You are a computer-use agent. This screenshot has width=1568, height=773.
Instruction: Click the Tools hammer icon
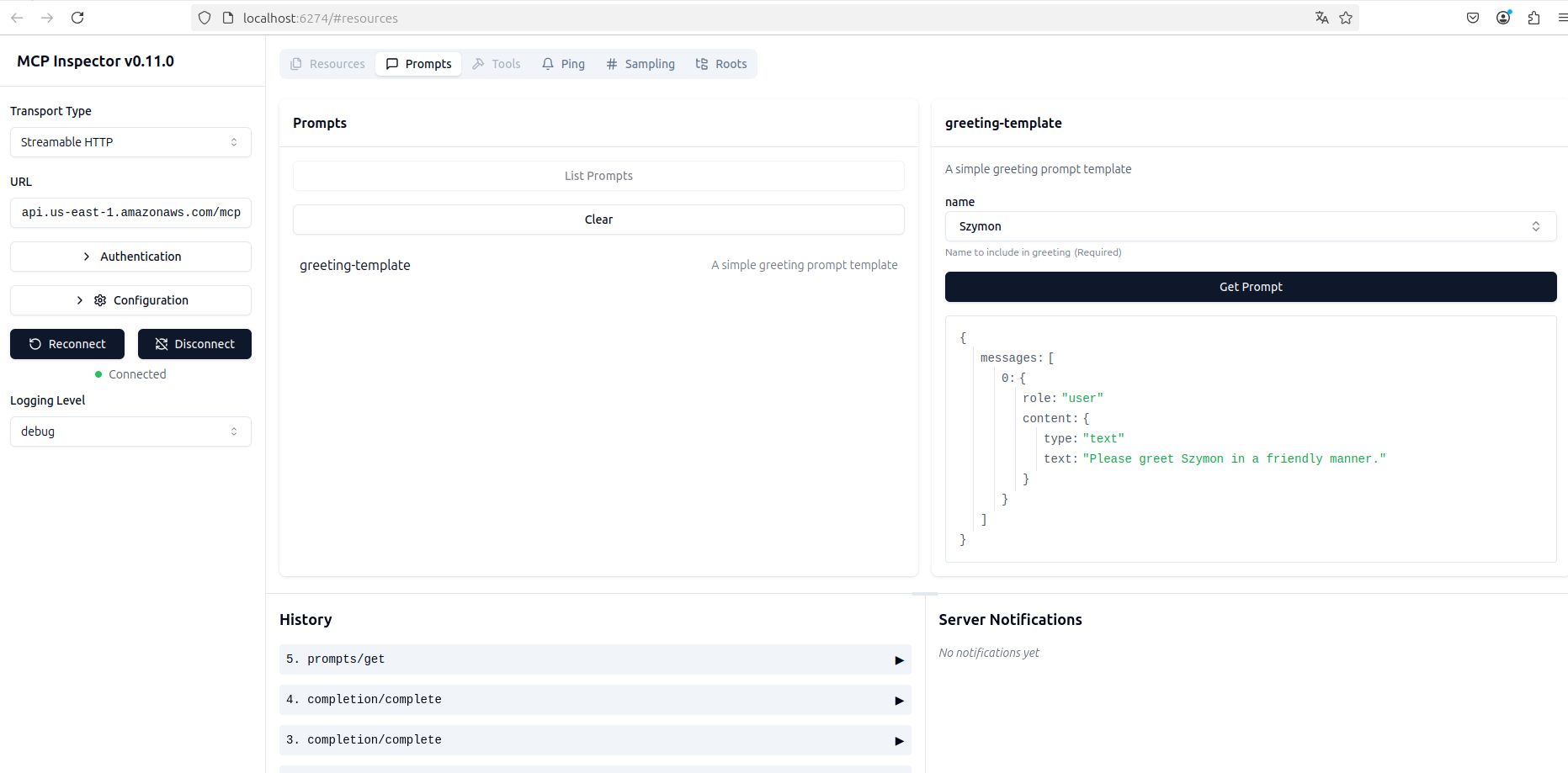coord(479,64)
